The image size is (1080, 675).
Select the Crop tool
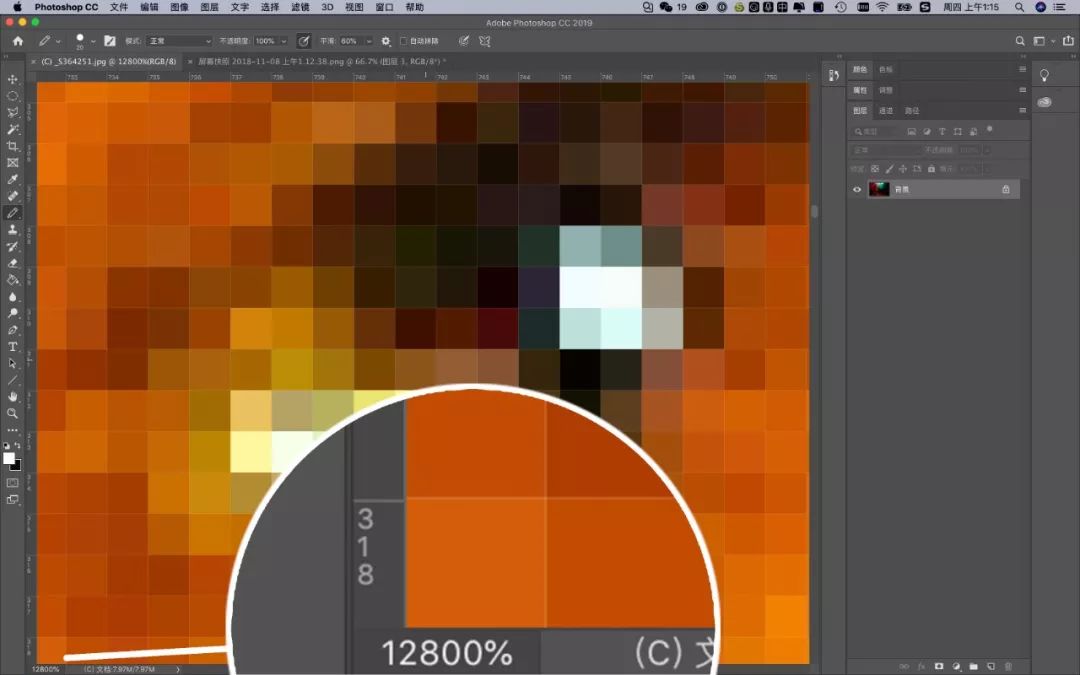(12, 146)
